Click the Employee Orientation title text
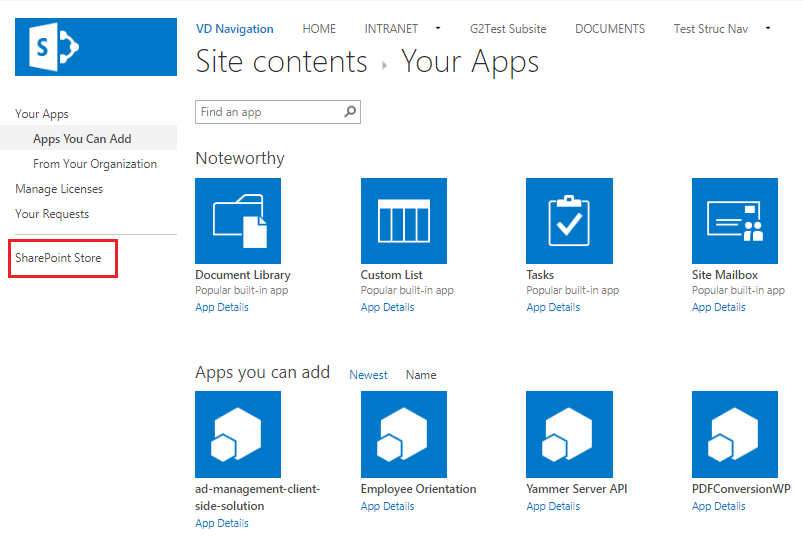 click(x=418, y=489)
